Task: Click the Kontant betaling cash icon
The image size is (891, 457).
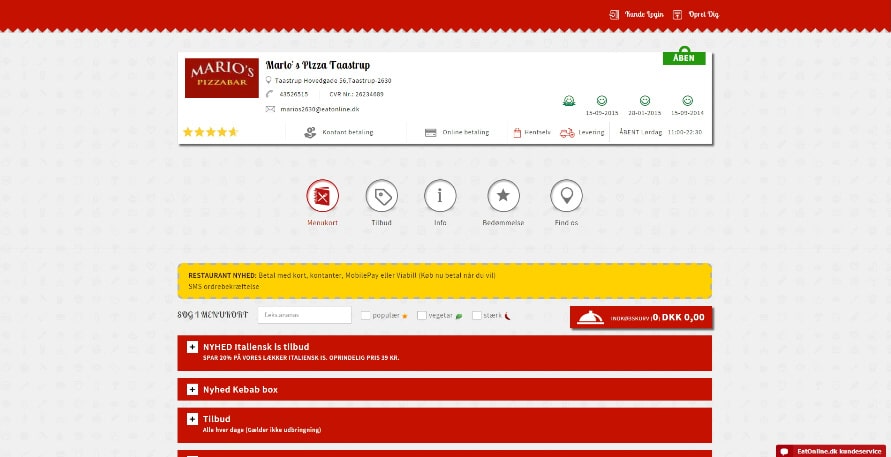Action: pyautogui.click(x=310, y=132)
